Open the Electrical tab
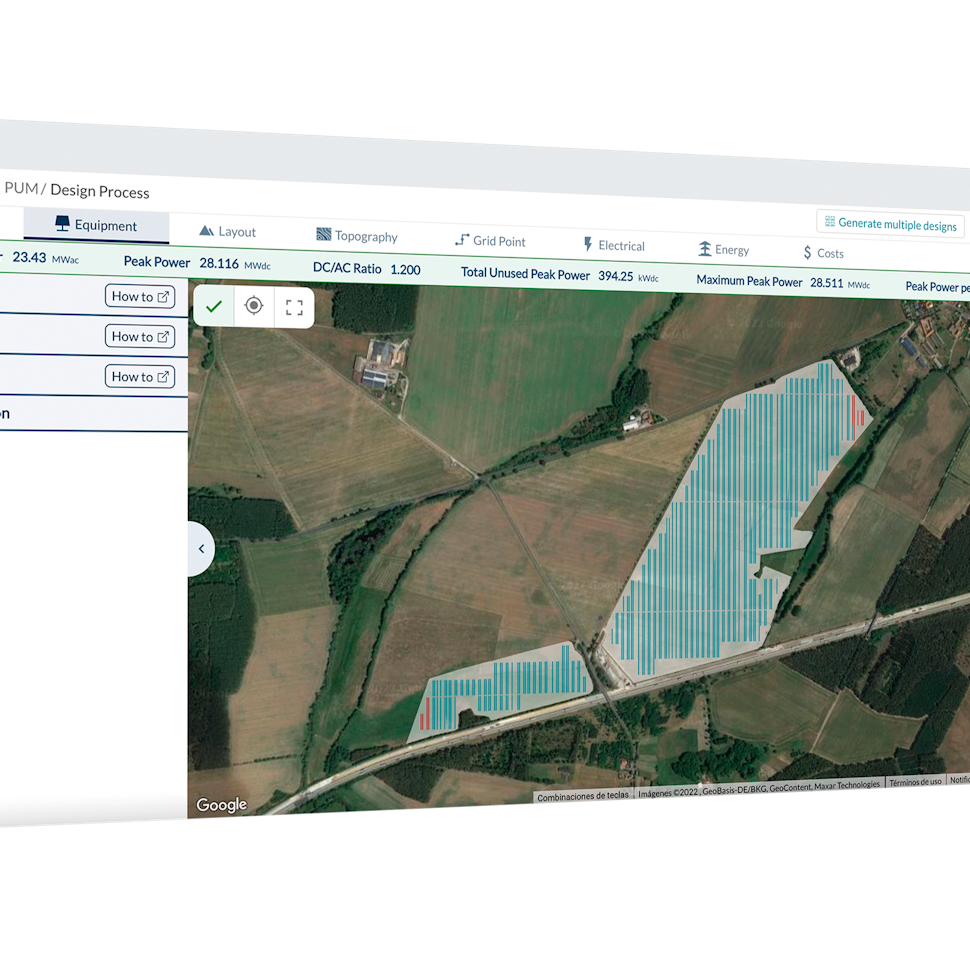 [613, 246]
